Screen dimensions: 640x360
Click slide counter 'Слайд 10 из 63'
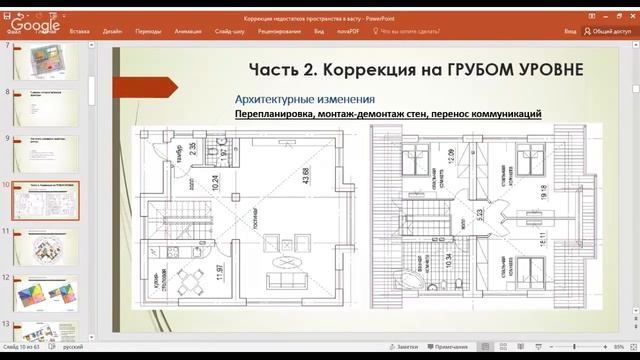[x=21, y=347]
